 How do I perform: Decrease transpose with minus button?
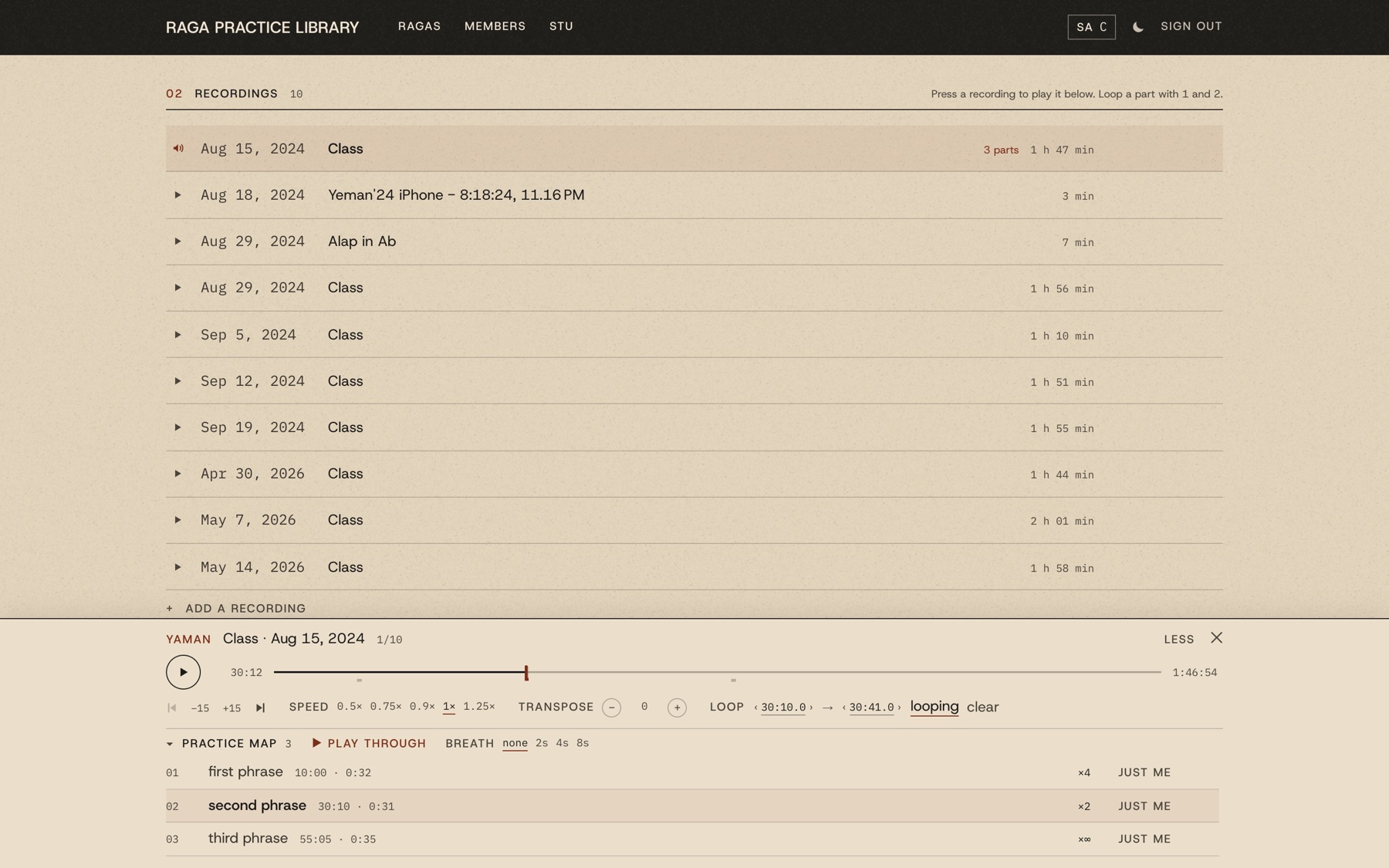611,708
